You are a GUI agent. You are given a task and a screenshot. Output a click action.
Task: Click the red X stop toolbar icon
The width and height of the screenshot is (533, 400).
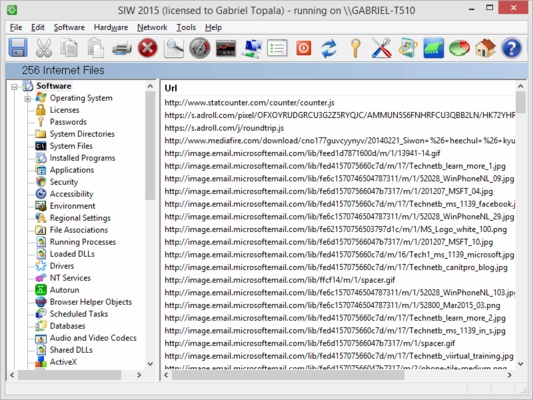coord(148,48)
